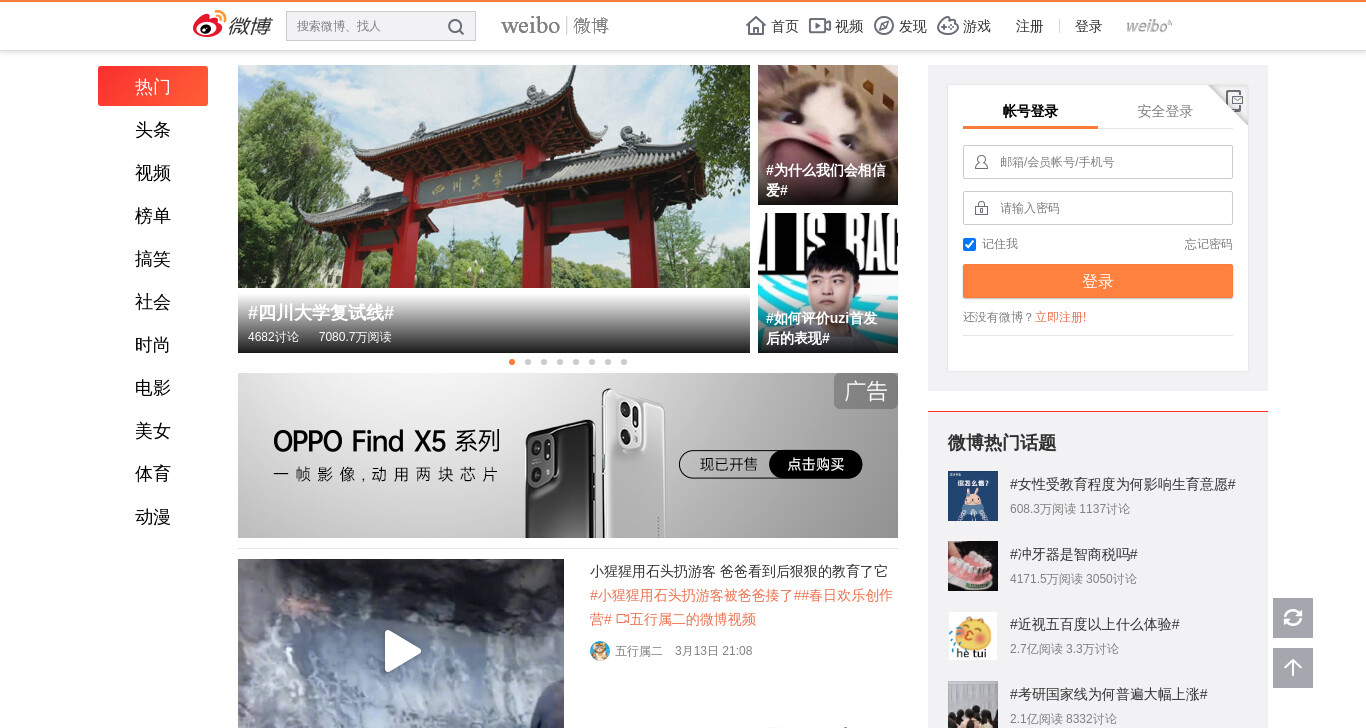Screen dimensions: 1366x728
Task: Open the 四川大学复试线 banner
Action: [494, 209]
